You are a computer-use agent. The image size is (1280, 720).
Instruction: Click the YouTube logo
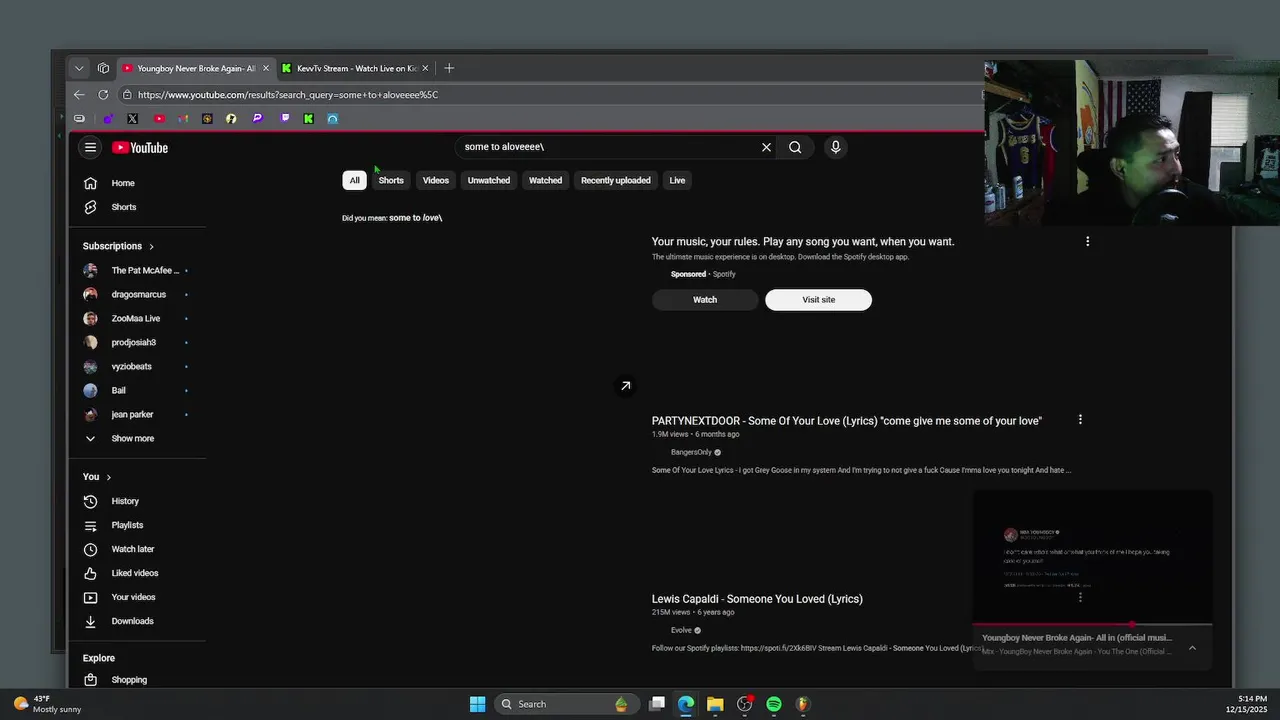coord(140,148)
